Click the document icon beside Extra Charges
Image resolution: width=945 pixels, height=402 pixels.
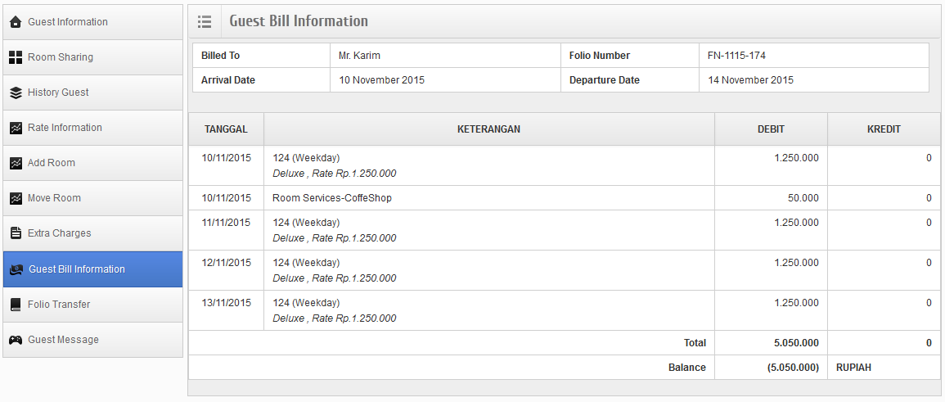click(15, 234)
